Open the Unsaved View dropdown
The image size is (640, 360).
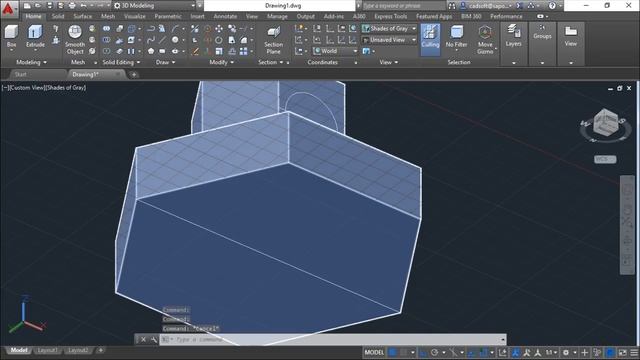(x=389, y=40)
